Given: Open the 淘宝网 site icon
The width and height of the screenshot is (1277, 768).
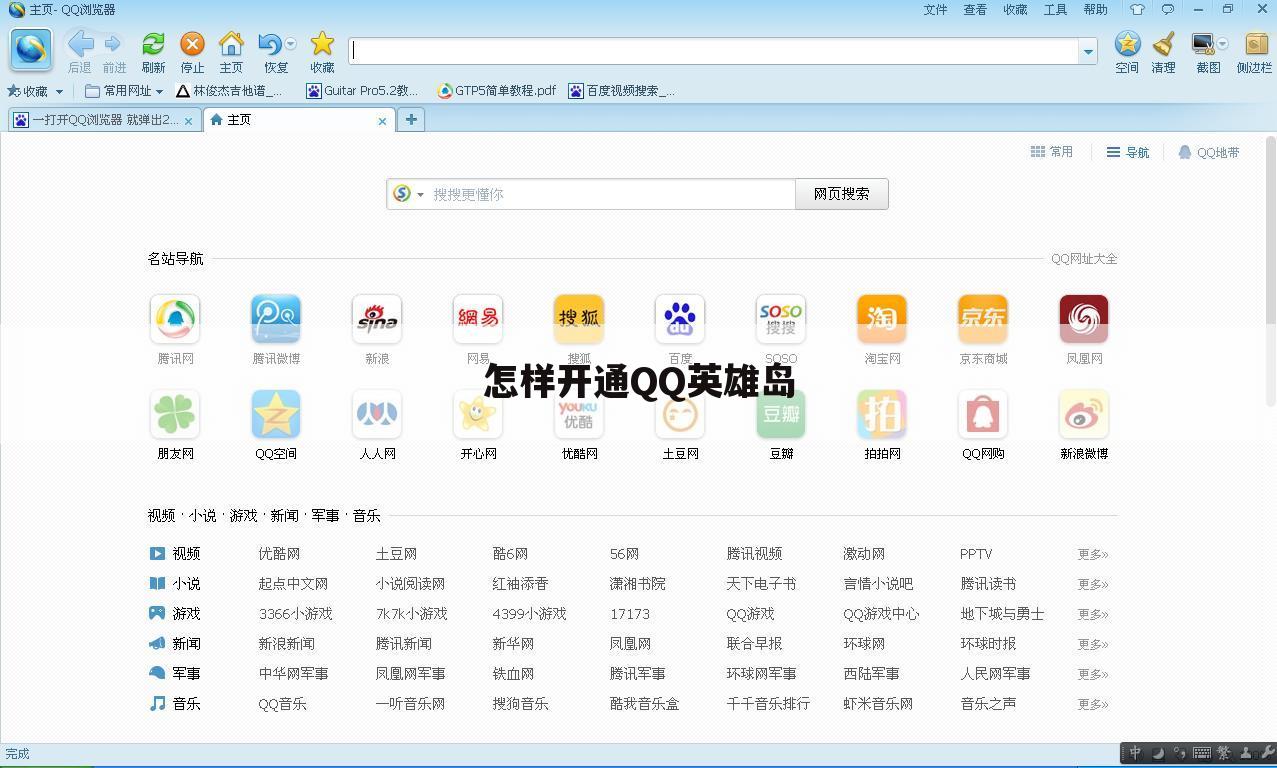Looking at the screenshot, I should pyautogui.click(x=882, y=319).
